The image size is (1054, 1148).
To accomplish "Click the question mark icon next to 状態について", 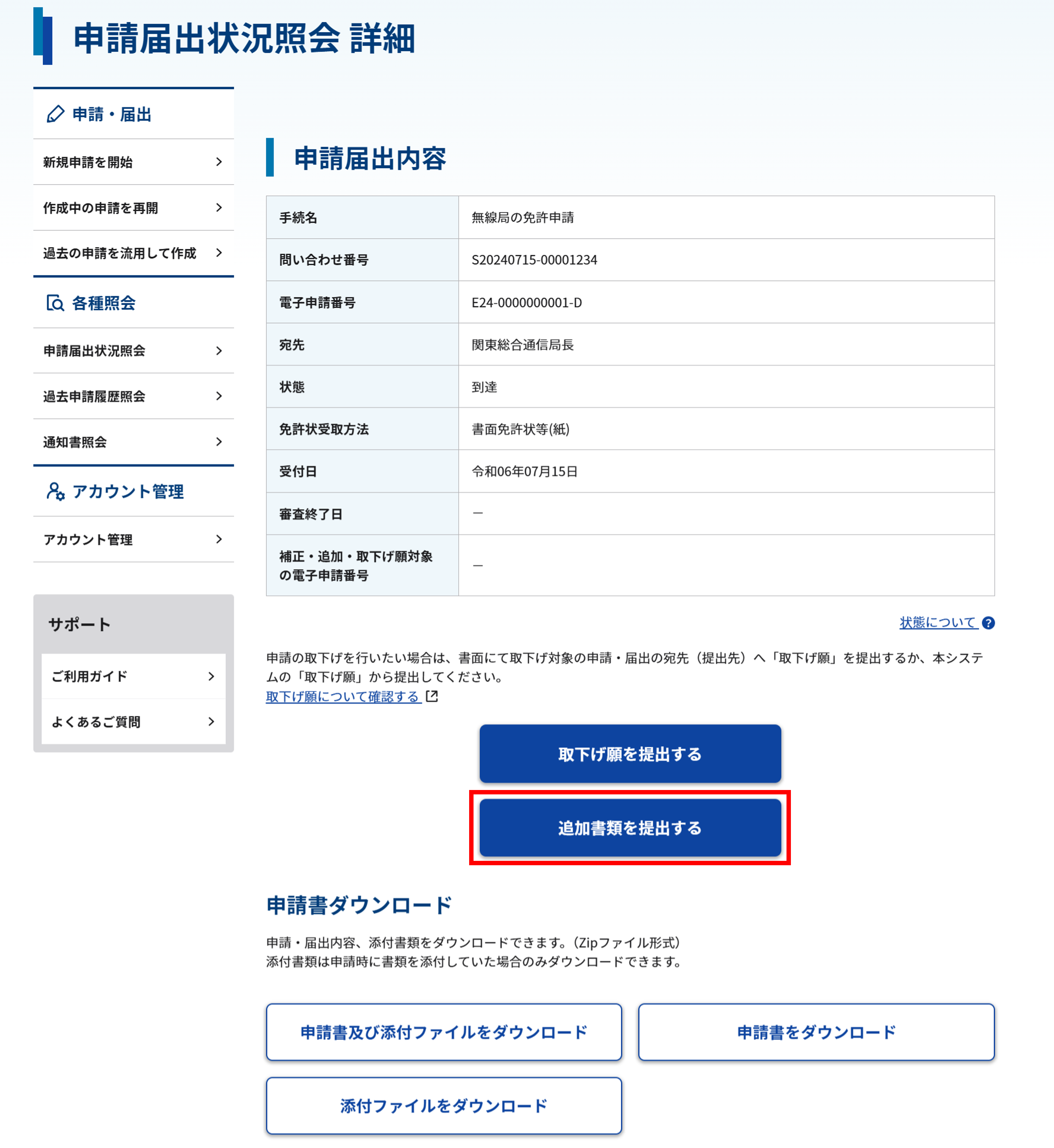I will tap(988, 623).
